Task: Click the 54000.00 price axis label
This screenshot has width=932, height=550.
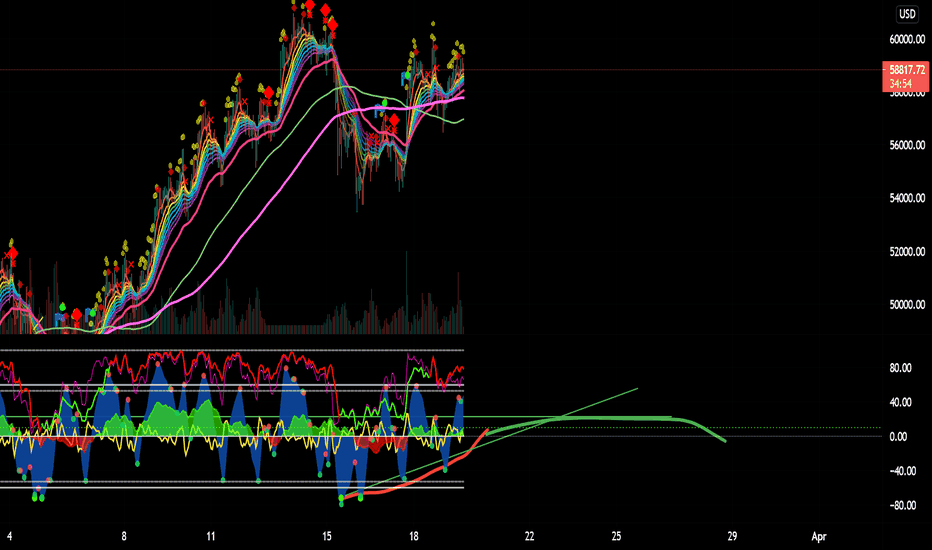Action: 907,198
